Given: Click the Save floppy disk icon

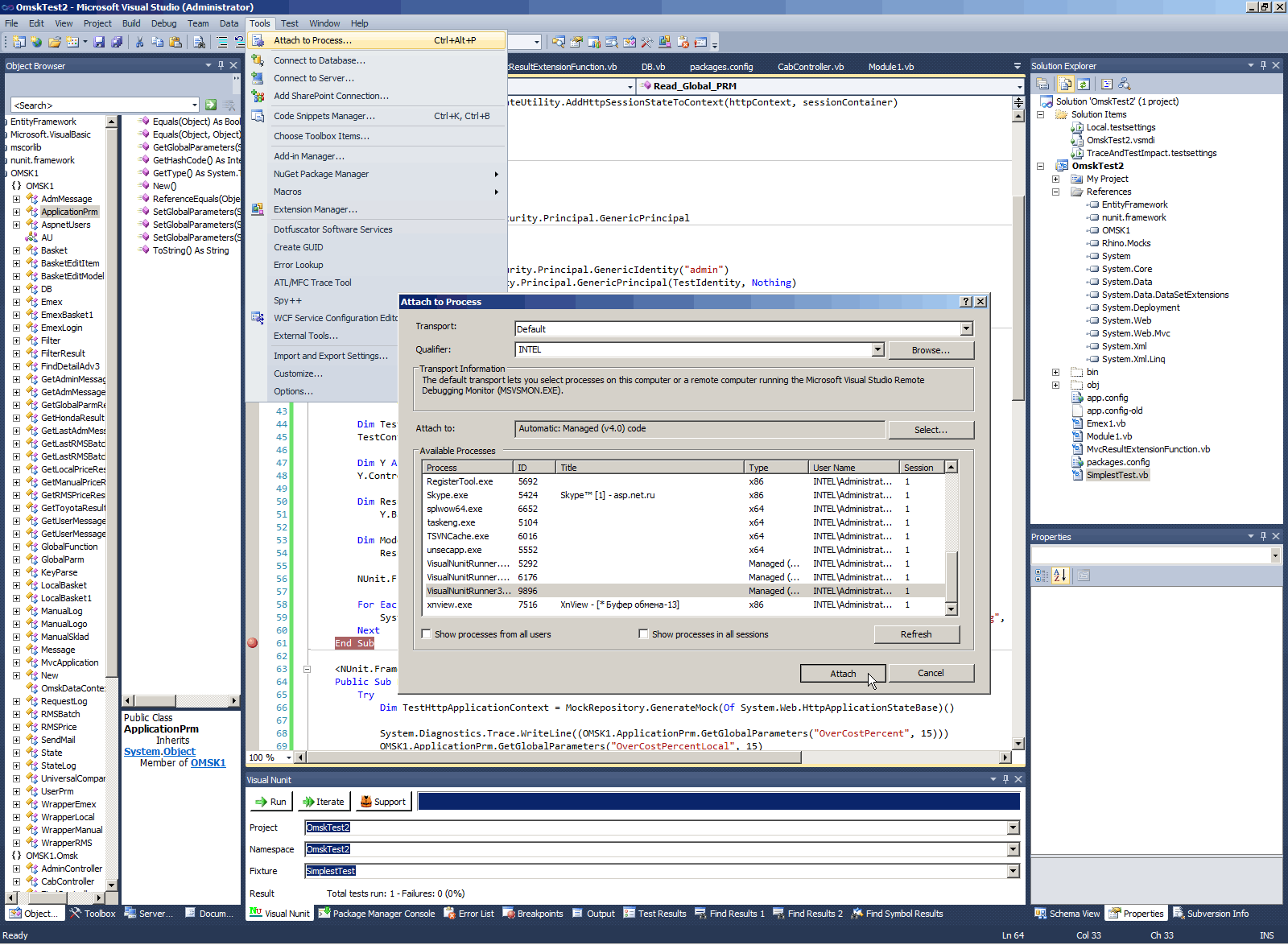Looking at the screenshot, I should coord(99,42).
